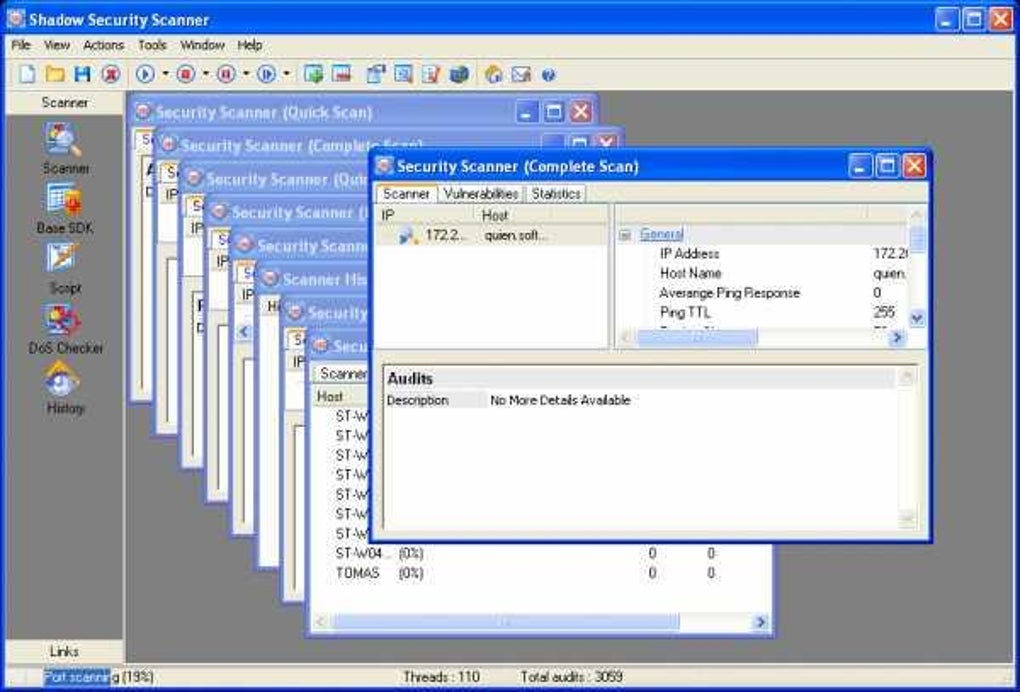This screenshot has height=692, width=1020.
Task: Open the Help menu
Action: tap(249, 45)
